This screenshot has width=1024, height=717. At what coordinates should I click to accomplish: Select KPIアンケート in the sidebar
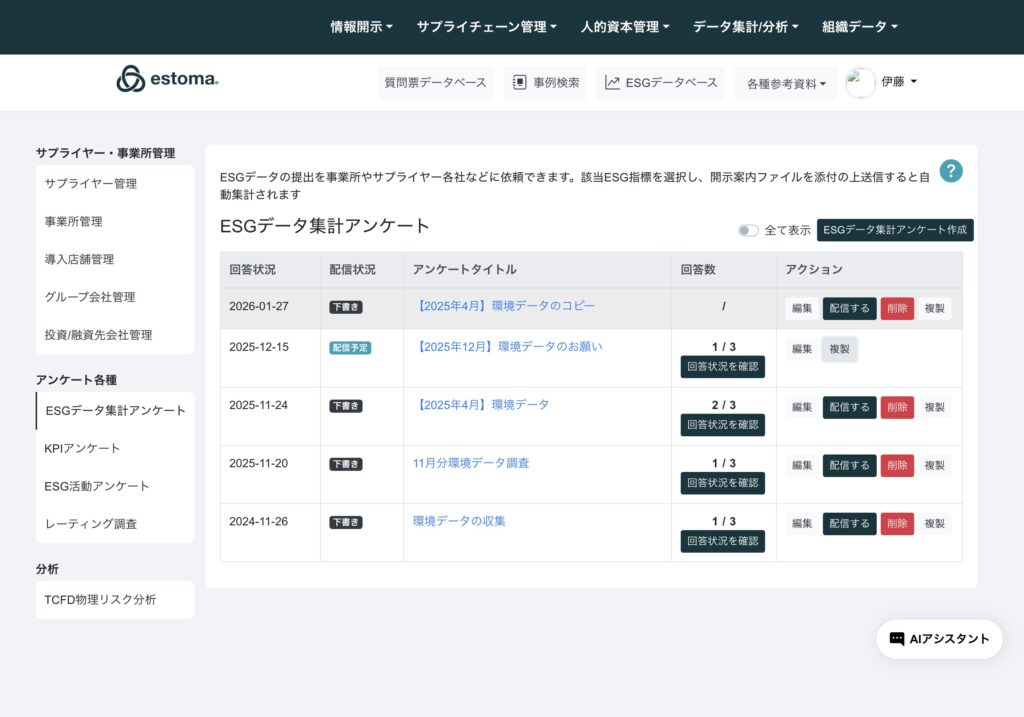[82, 448]
